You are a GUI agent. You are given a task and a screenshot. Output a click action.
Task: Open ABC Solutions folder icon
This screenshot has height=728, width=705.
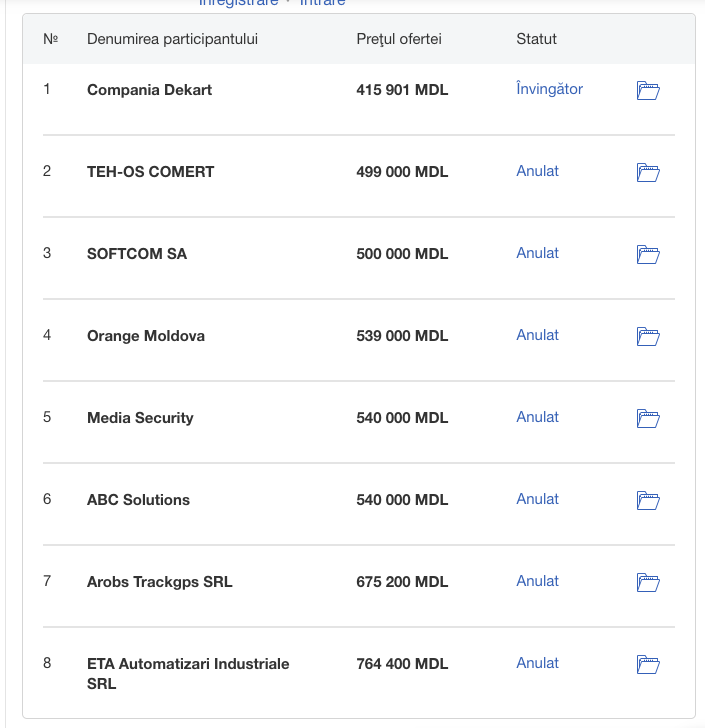648,500
